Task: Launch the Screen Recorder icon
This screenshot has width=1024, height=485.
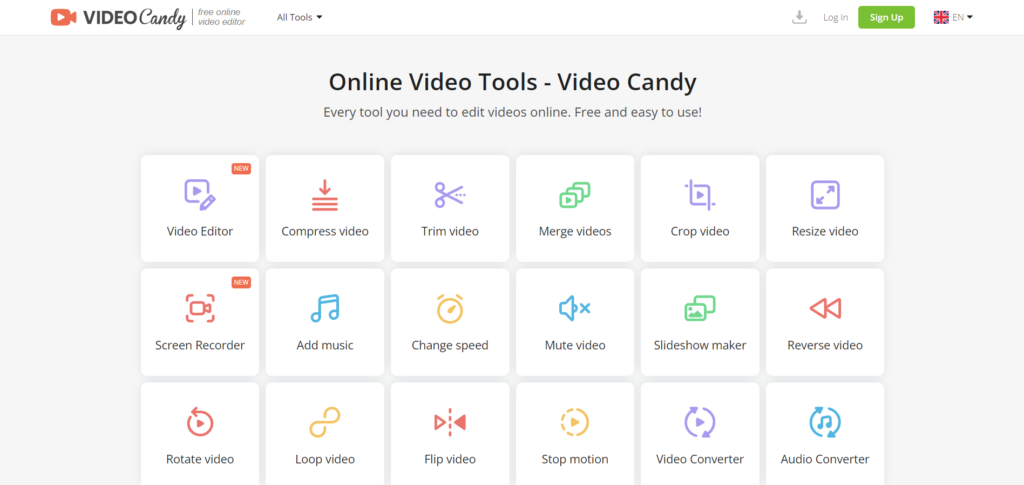Action: tap(200, 308)
